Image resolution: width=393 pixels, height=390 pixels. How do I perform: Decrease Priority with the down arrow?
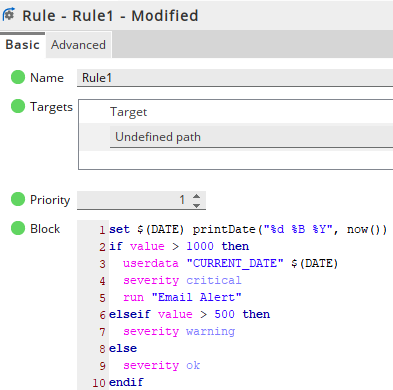click(x=197, y=205)
